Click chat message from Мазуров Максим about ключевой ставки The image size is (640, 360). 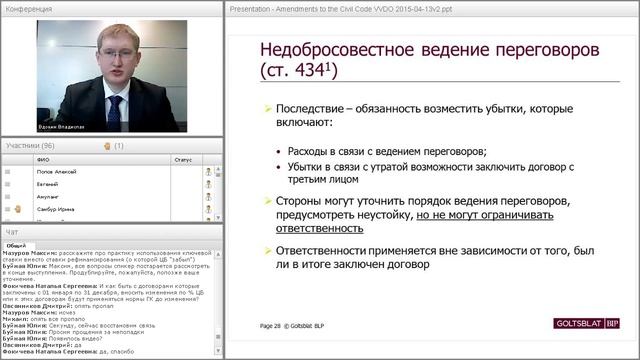(x=107, y=256)
